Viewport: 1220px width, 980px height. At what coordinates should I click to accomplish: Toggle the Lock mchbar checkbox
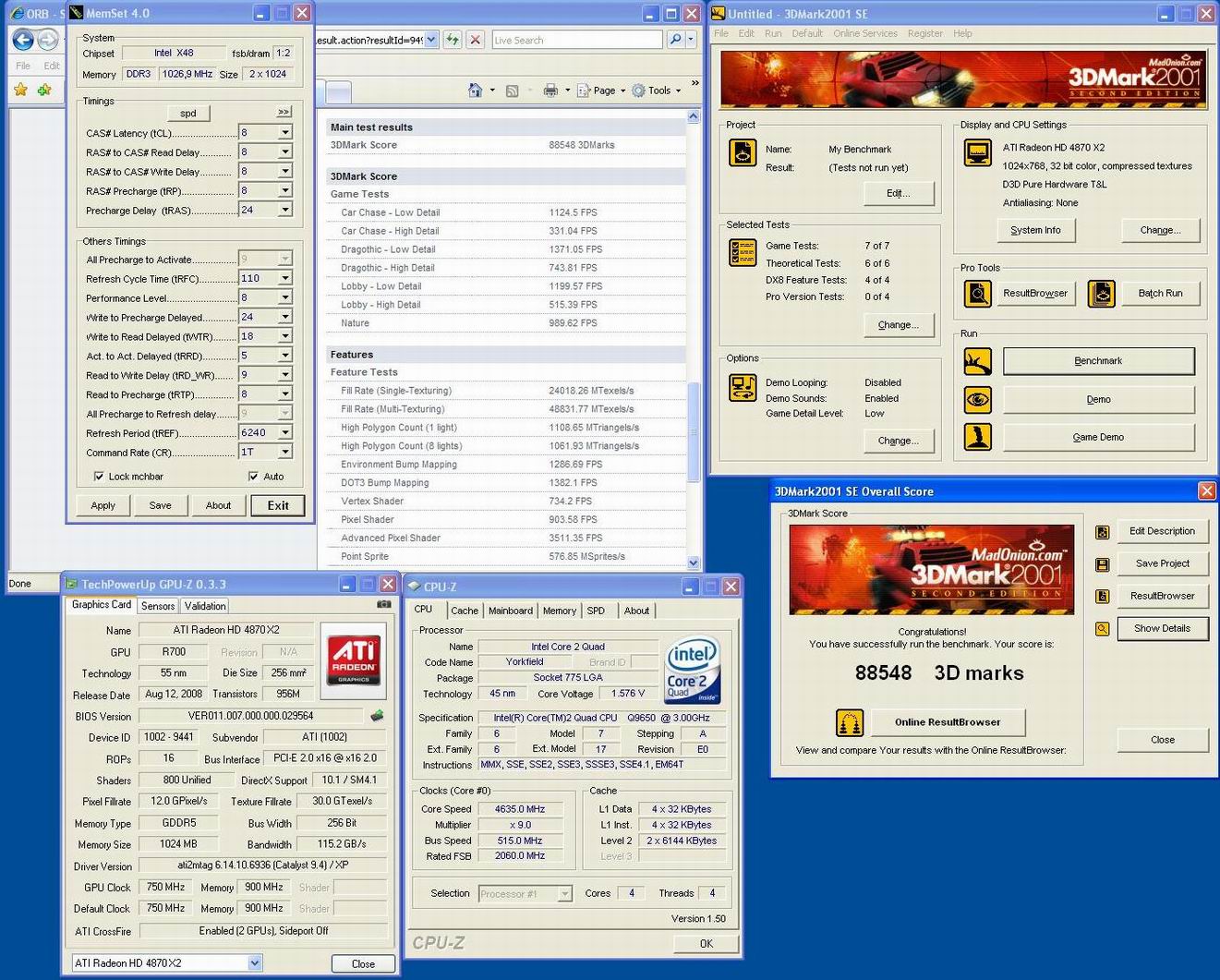99,477
